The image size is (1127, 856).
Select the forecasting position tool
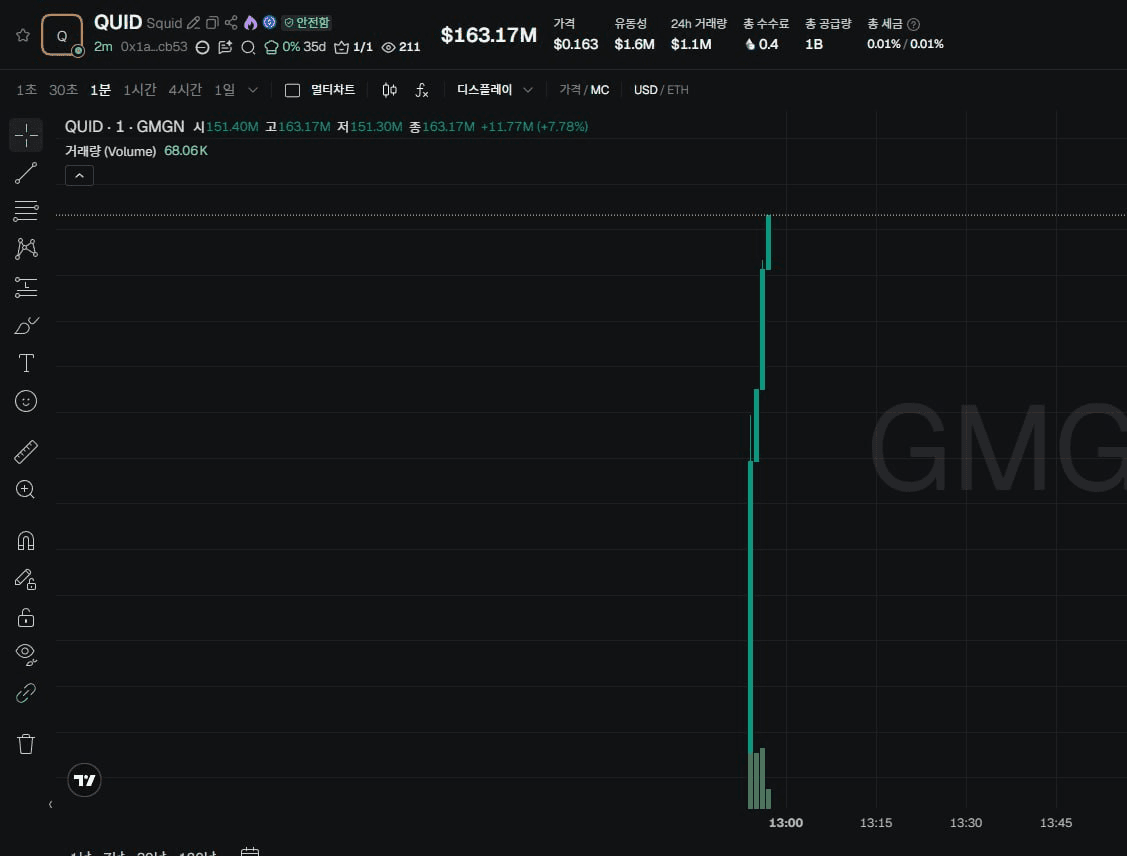pyautogui.click(x=26, y=287)
